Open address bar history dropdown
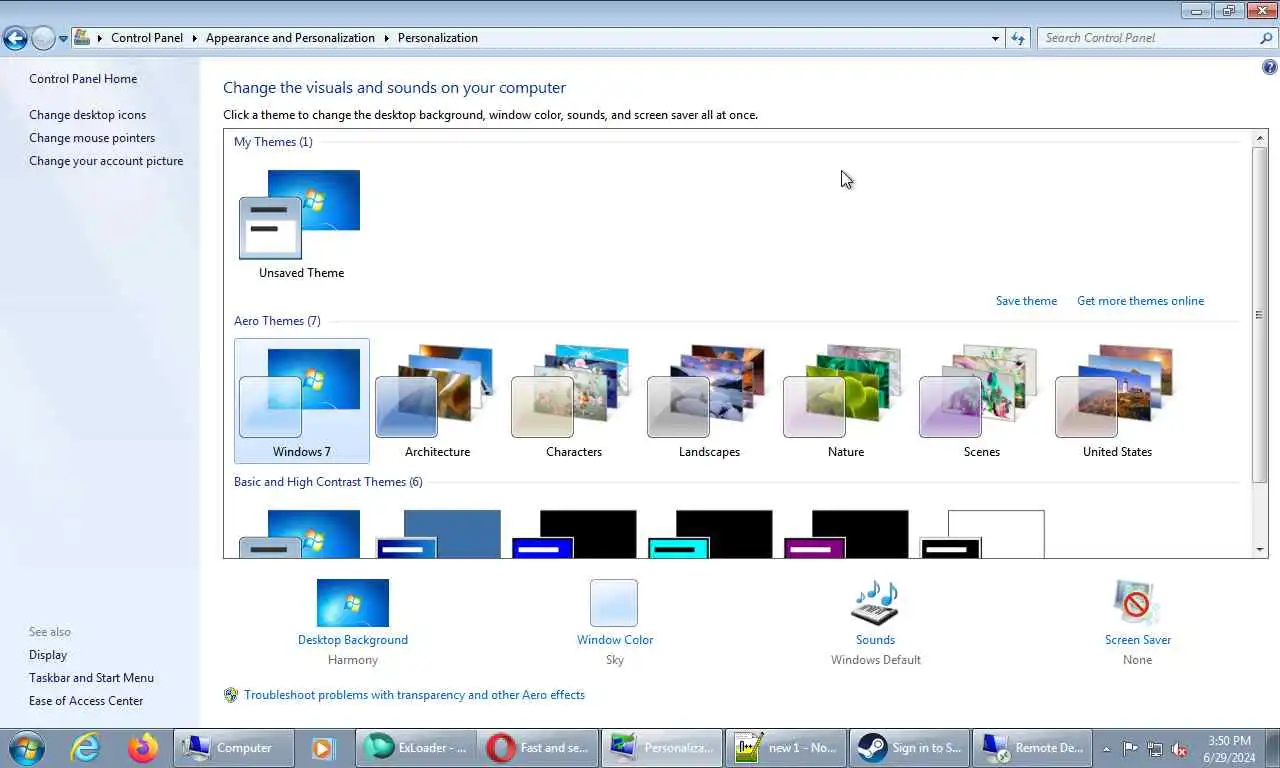This screenshot has height=768, width=1280. pos(995,38)
